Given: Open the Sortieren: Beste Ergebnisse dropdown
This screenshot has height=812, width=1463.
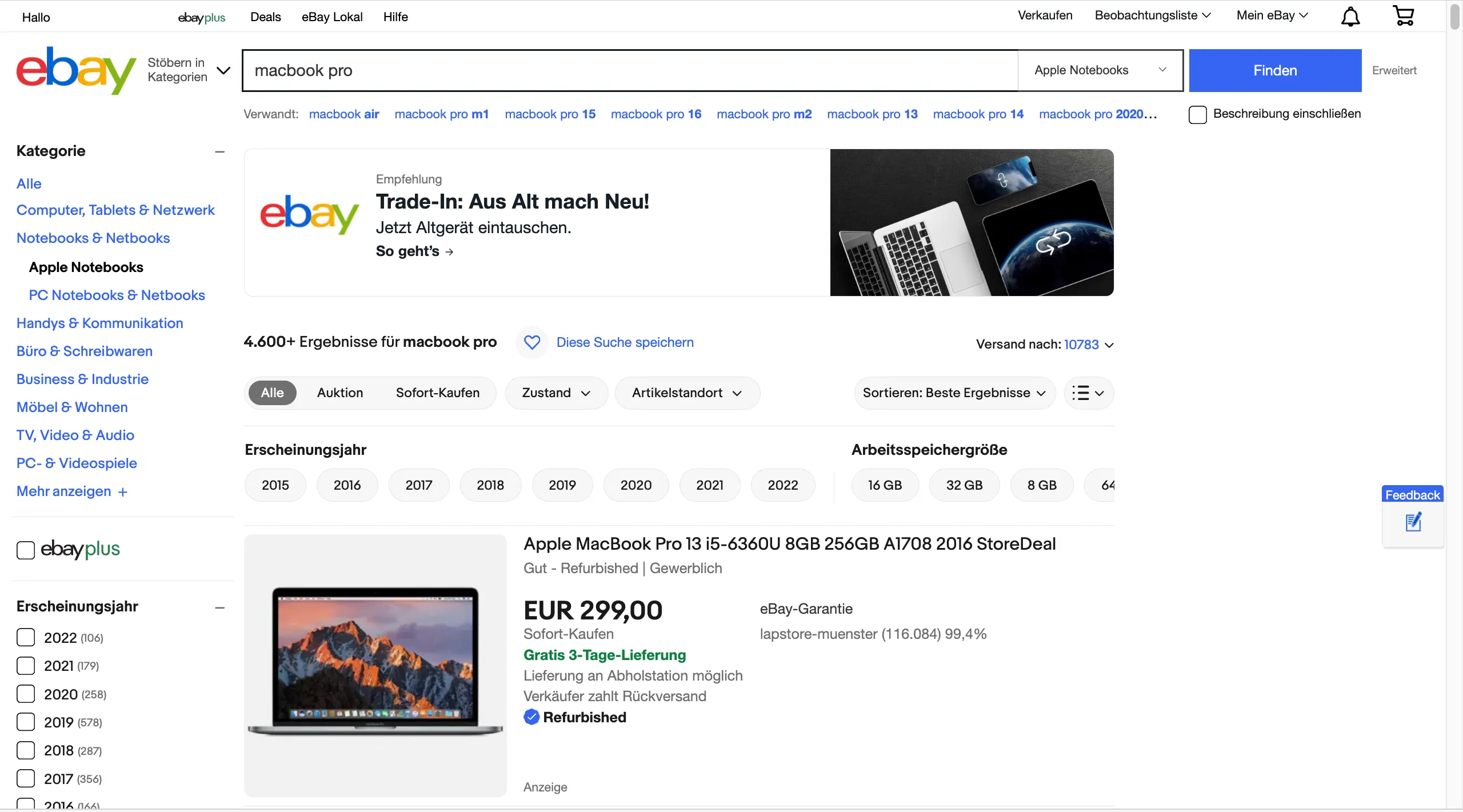Looking at the screenshot, I should click(953, 393).
